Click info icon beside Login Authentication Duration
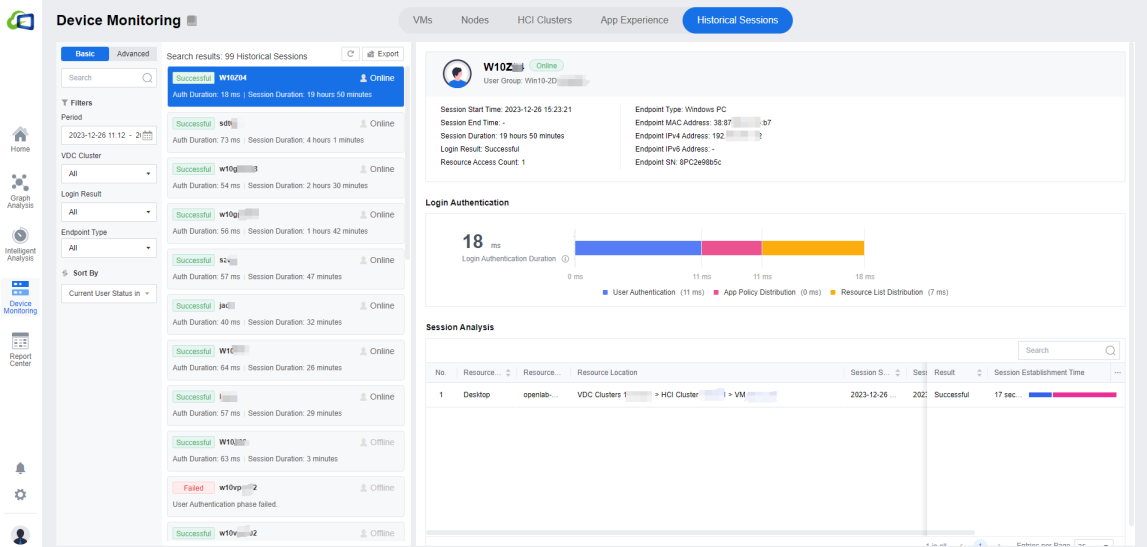 tap(565, 259)
